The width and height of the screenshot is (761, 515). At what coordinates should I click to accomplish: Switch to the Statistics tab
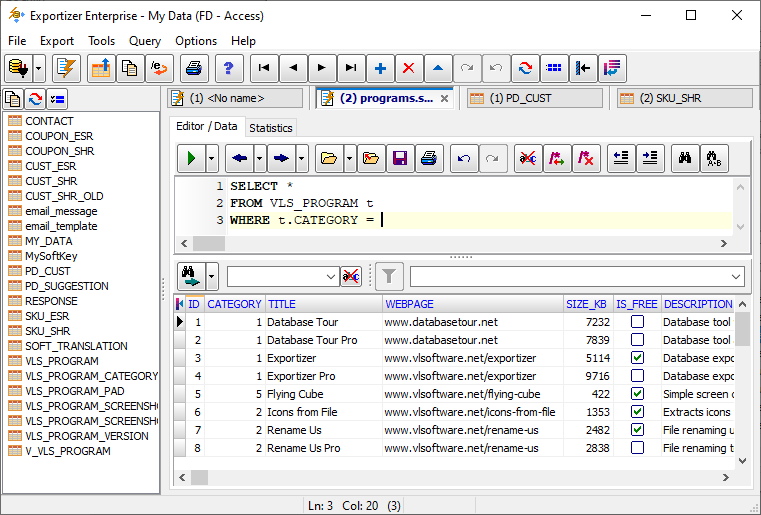coord(270,128)
